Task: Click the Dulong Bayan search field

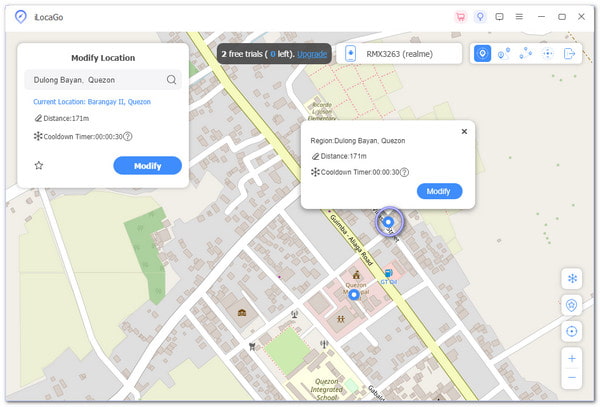Action: click(x=103, y=80)
